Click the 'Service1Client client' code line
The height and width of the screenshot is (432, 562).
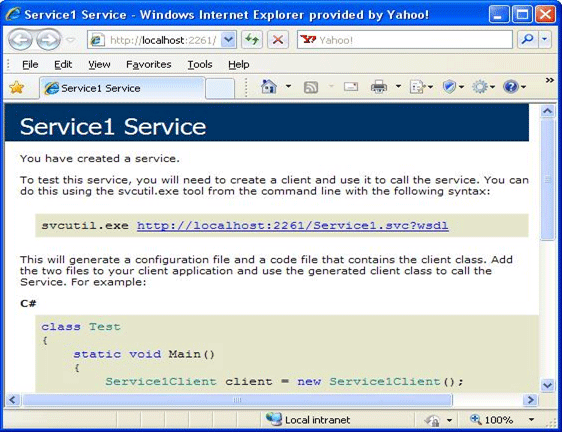284,381
